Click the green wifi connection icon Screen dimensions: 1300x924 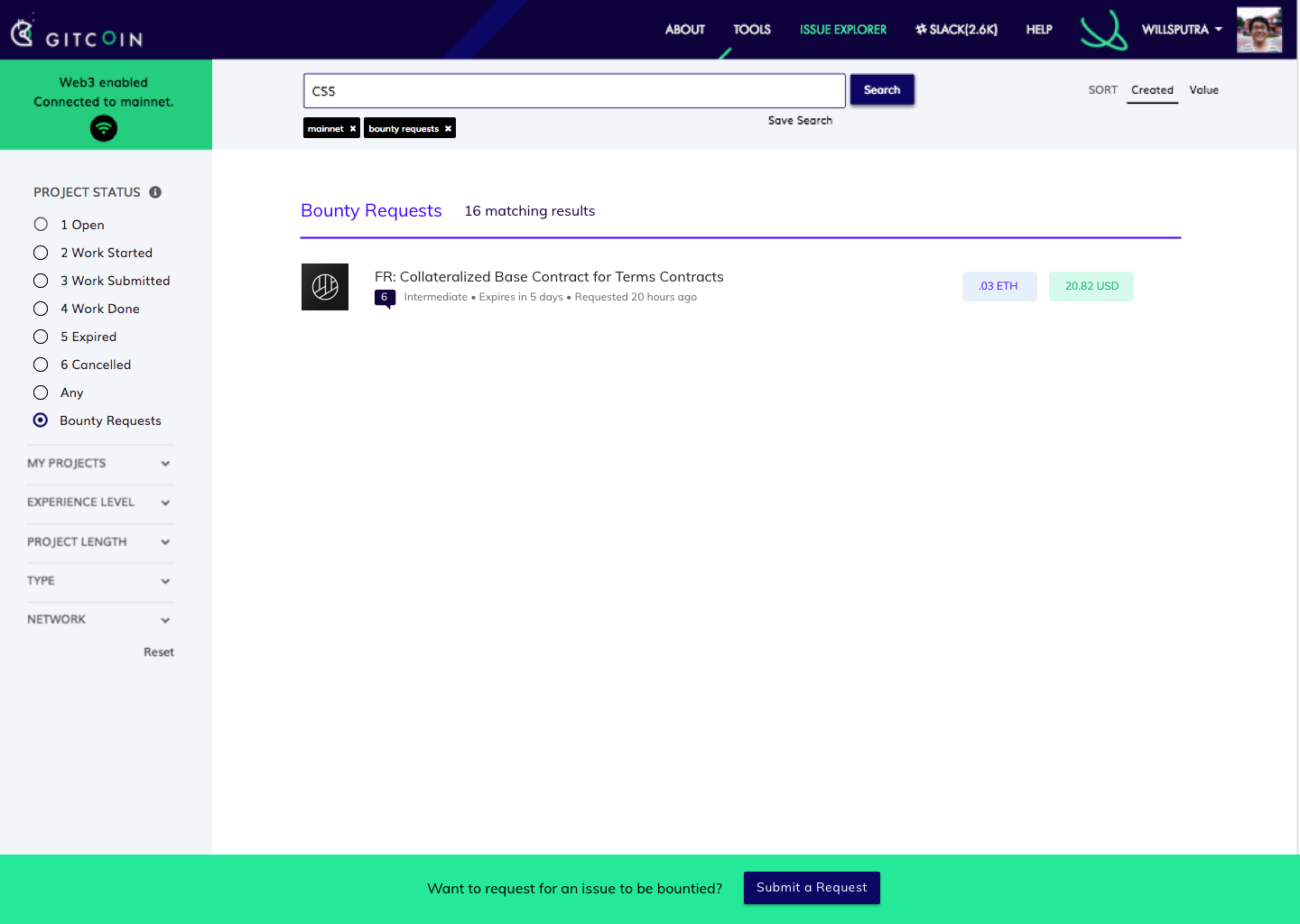[x=104, y=128]
